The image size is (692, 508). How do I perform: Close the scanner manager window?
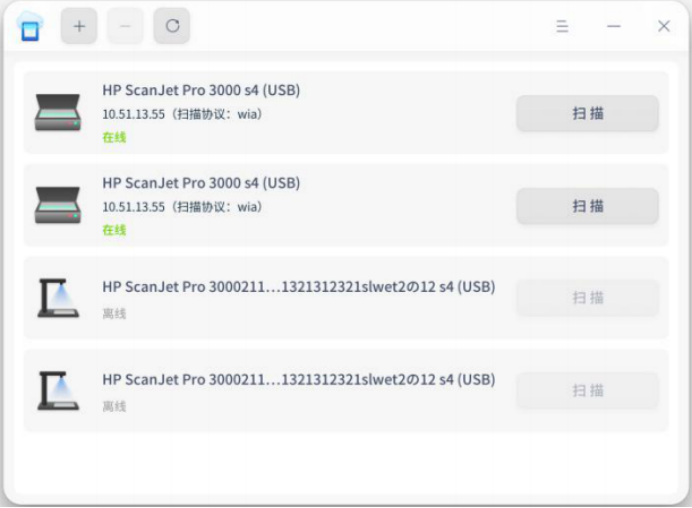(x=664, y=26)
